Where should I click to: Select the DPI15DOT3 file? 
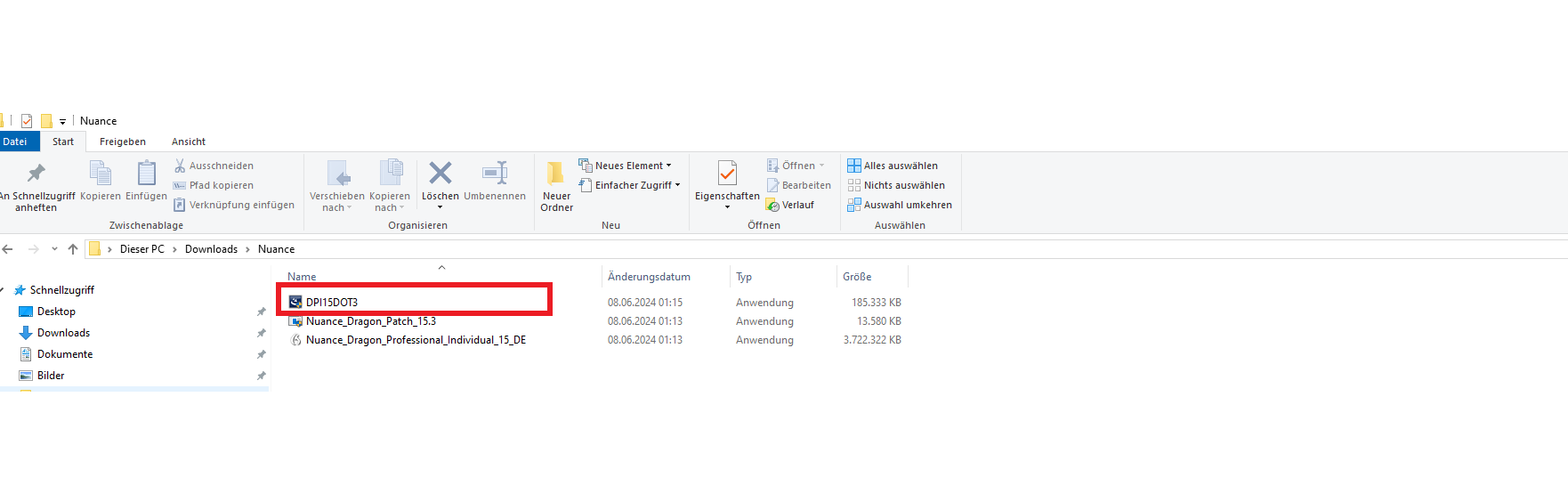pos(332,303)
